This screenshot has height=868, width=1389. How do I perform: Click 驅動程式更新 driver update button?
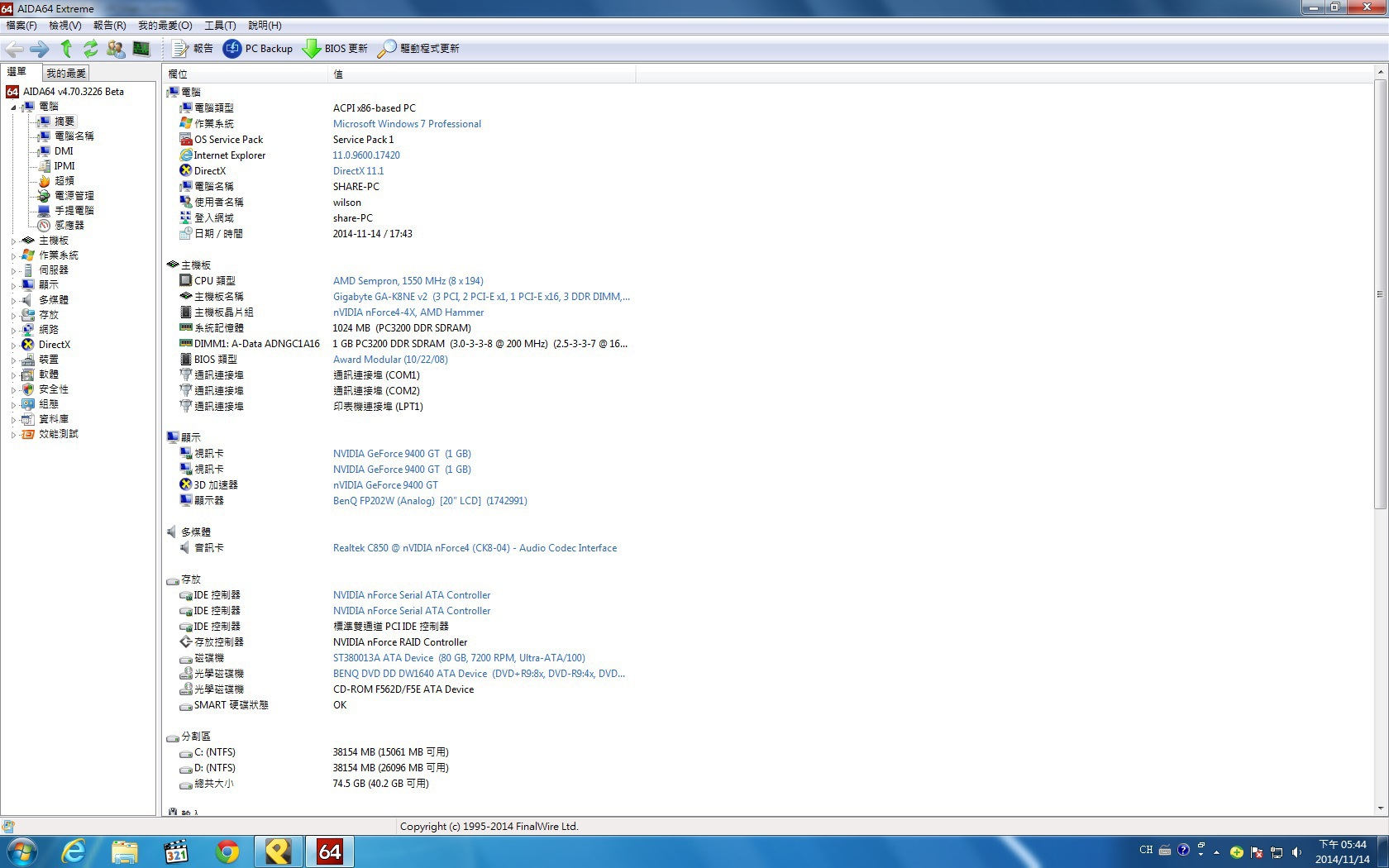click(418, 49)
